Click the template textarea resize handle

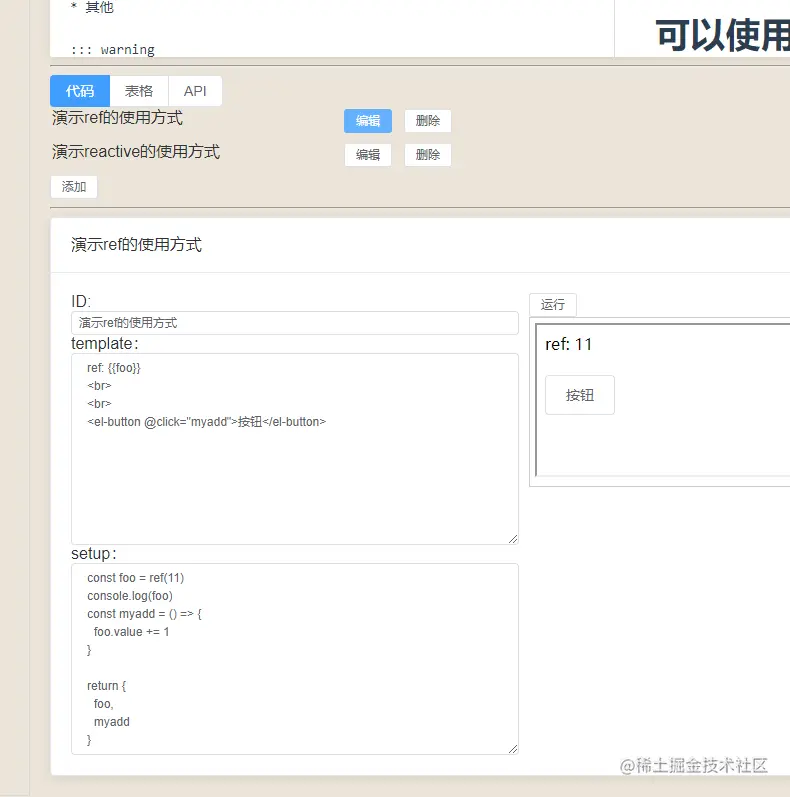click(x=513, y=539)
